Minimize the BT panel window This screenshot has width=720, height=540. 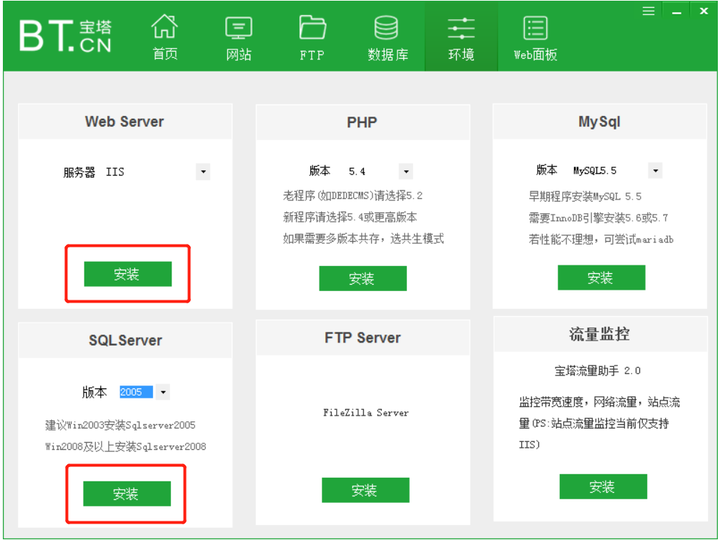[676, 11]
